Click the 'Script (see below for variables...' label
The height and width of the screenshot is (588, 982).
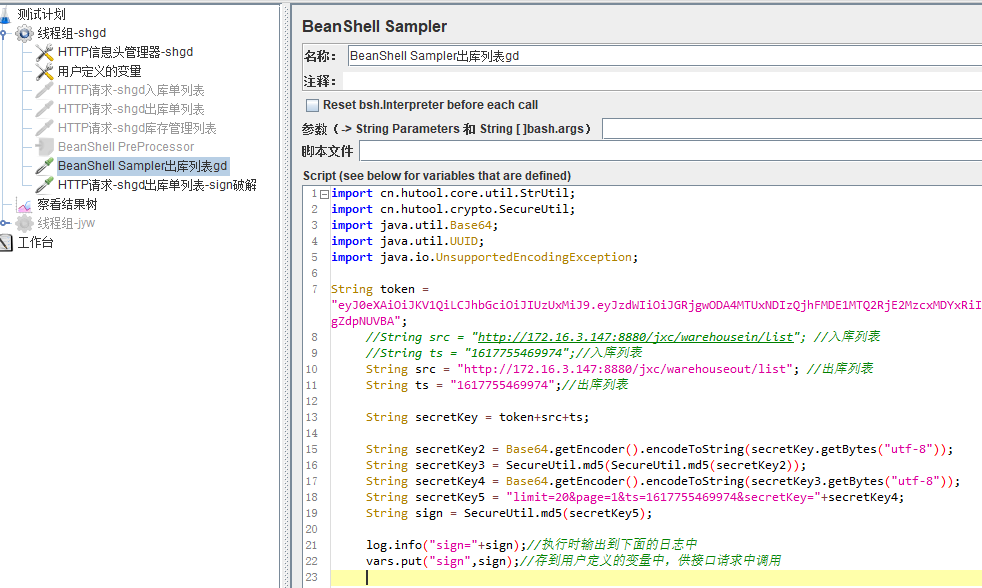click(437, 176)
